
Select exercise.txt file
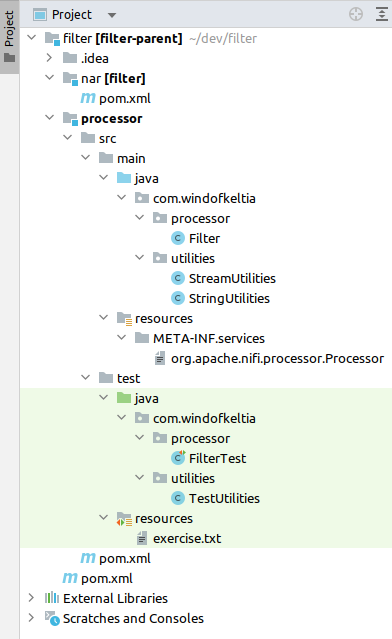(x=187, y=539)
